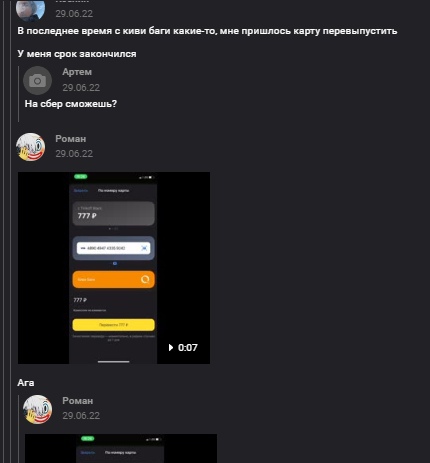Select the message "У меня срок закончился"
This screenshot has height=463, width=430.
pos(77,54)
